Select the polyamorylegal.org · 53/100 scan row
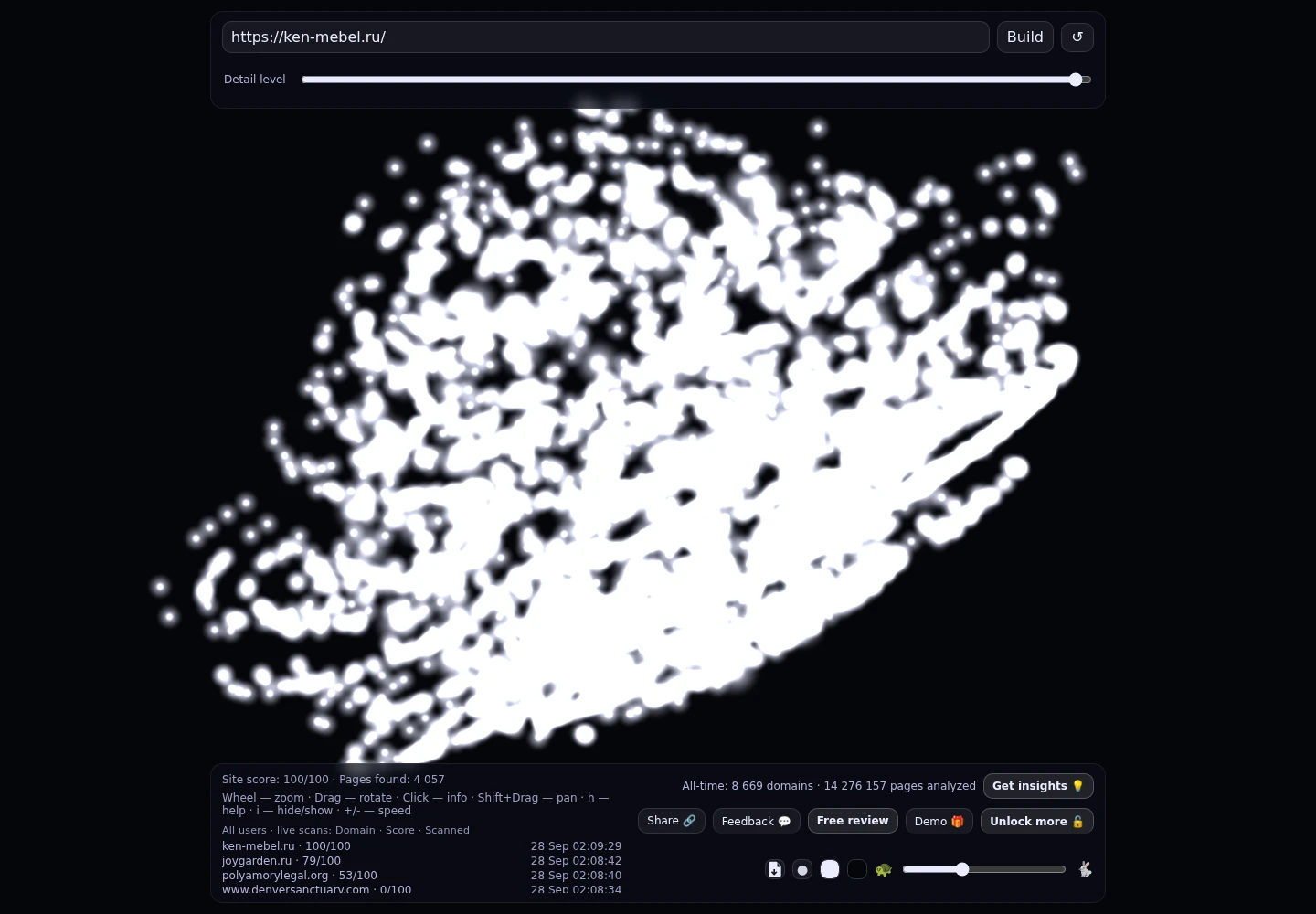 click(421, 876)
